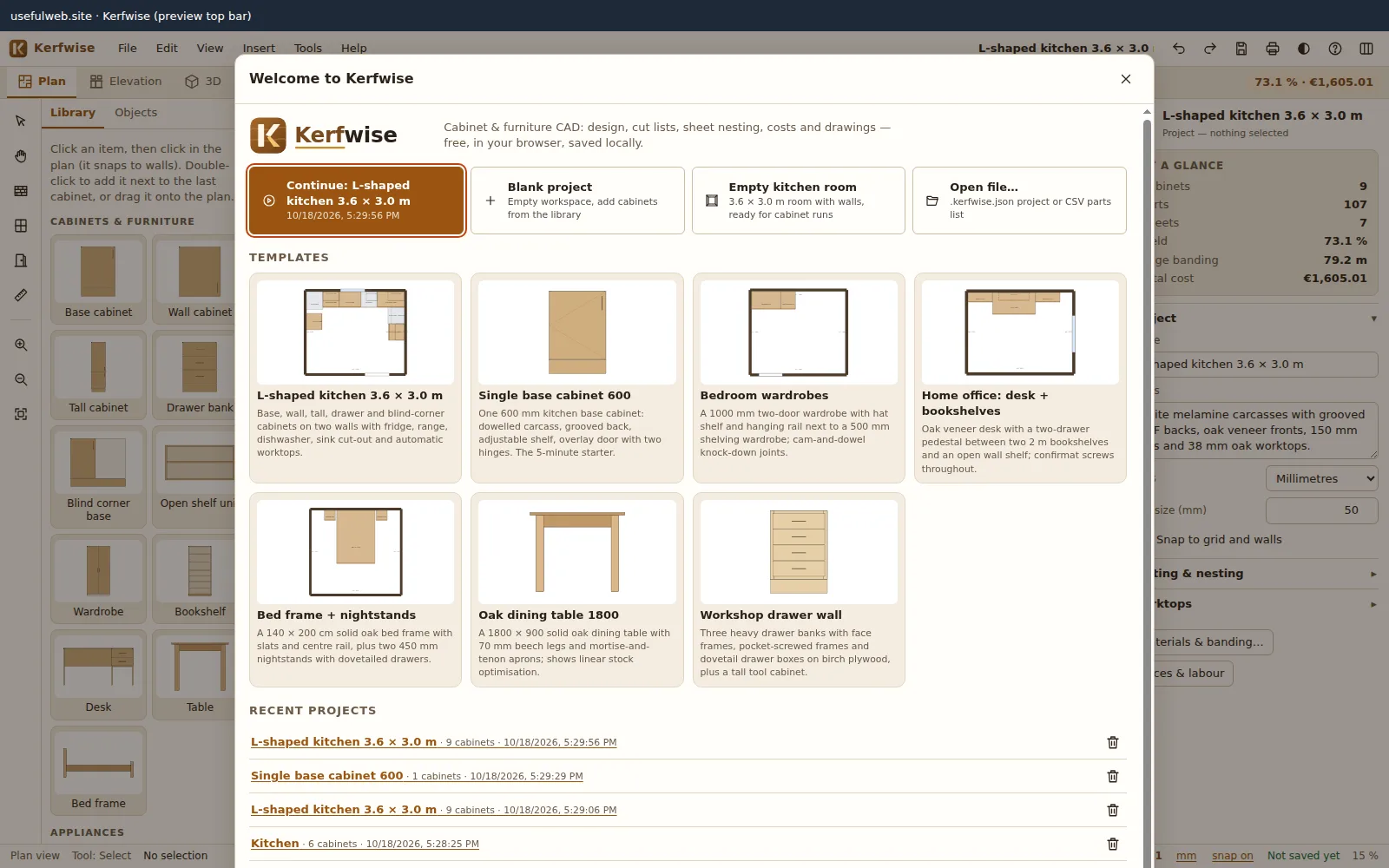This screenshot has height=868, width=1389.
Task: Switch to the Elevation tab
Action: (x=126, y=82)
